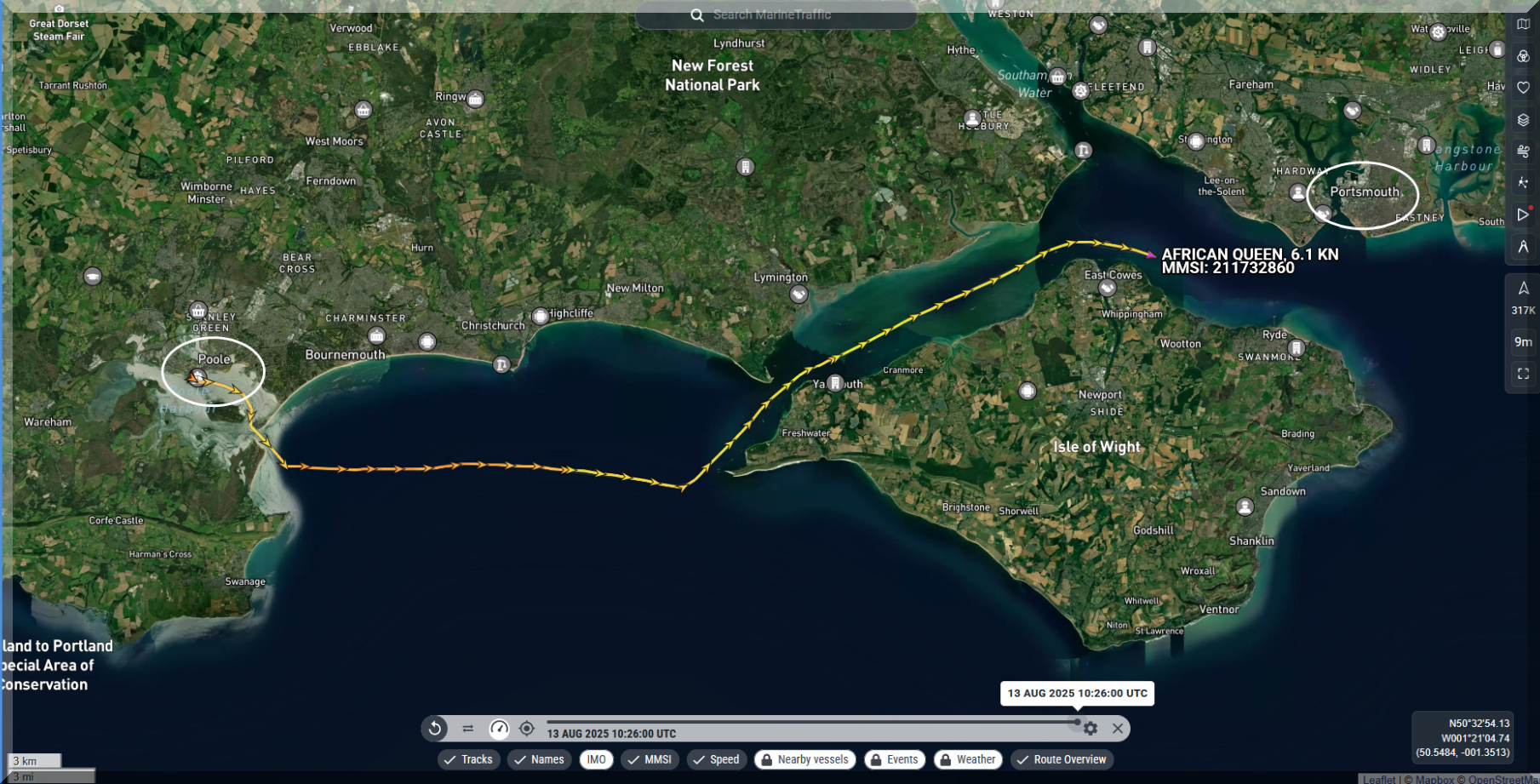This screenshot has width=1540, height=784.
Task: Enter fullscreen map view
Action: point(1523,374)
